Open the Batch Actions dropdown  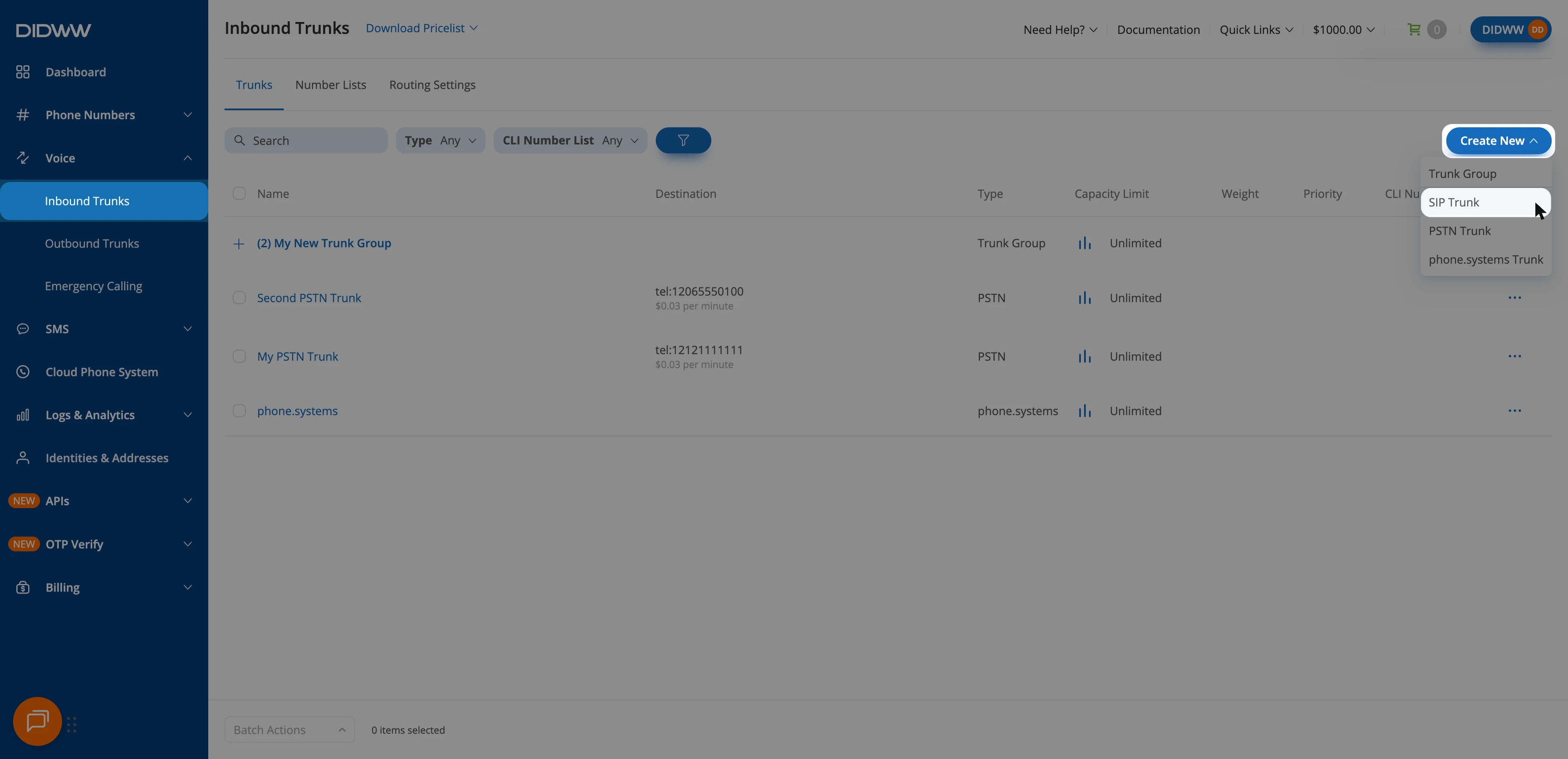[x=290, y=730]
